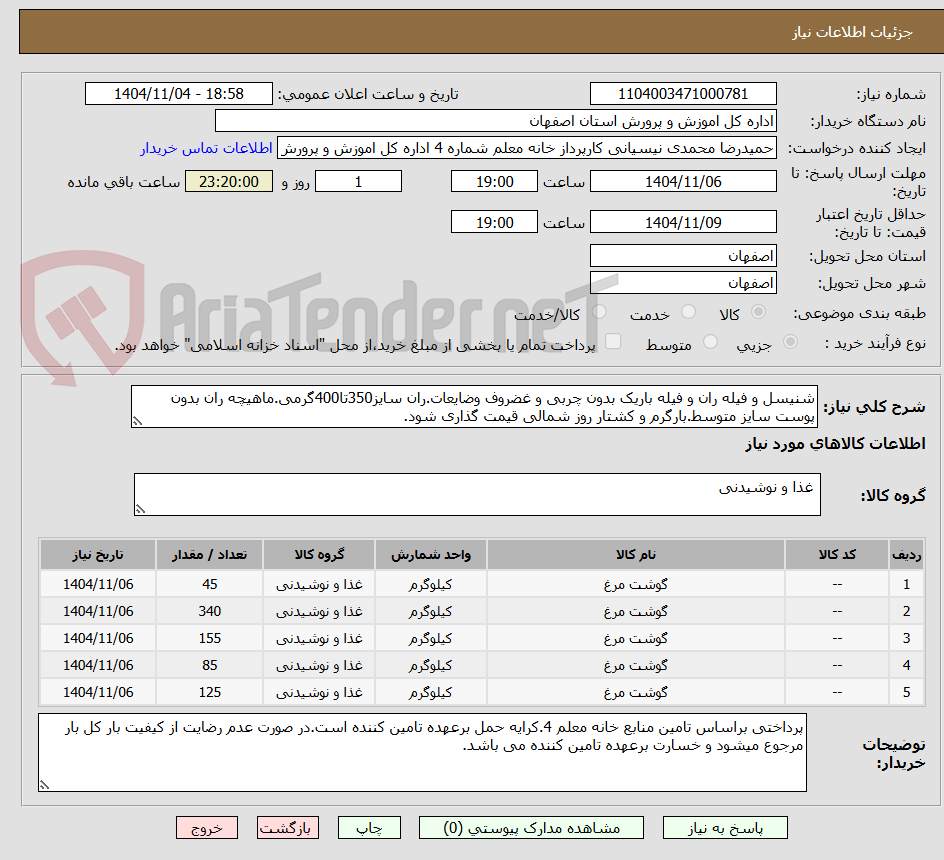This screenshot has width=944, height=860.
Task: Click گوشت مرغ in row 1
Action: 636,584
